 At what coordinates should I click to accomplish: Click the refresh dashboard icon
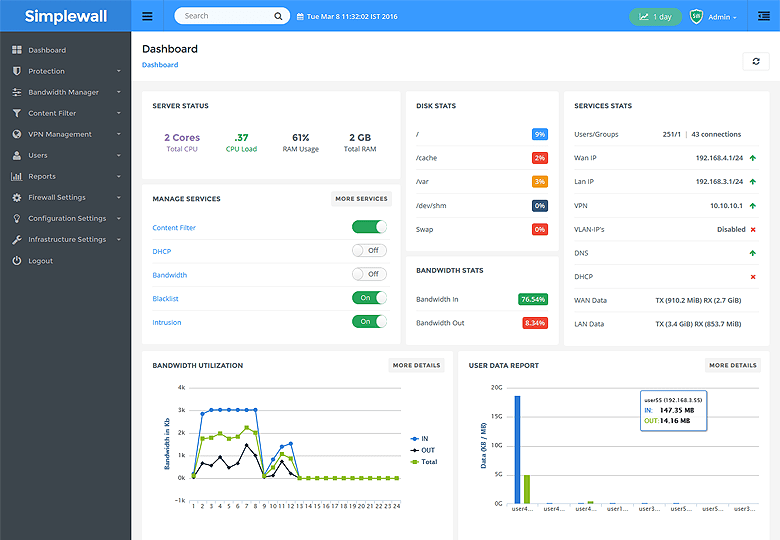(755, 61)
